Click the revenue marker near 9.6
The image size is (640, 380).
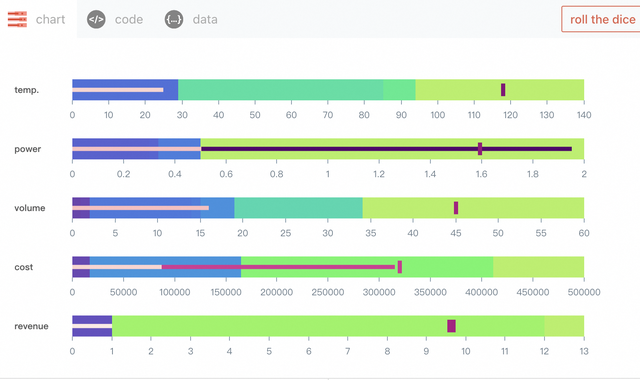tap(451, 326)
